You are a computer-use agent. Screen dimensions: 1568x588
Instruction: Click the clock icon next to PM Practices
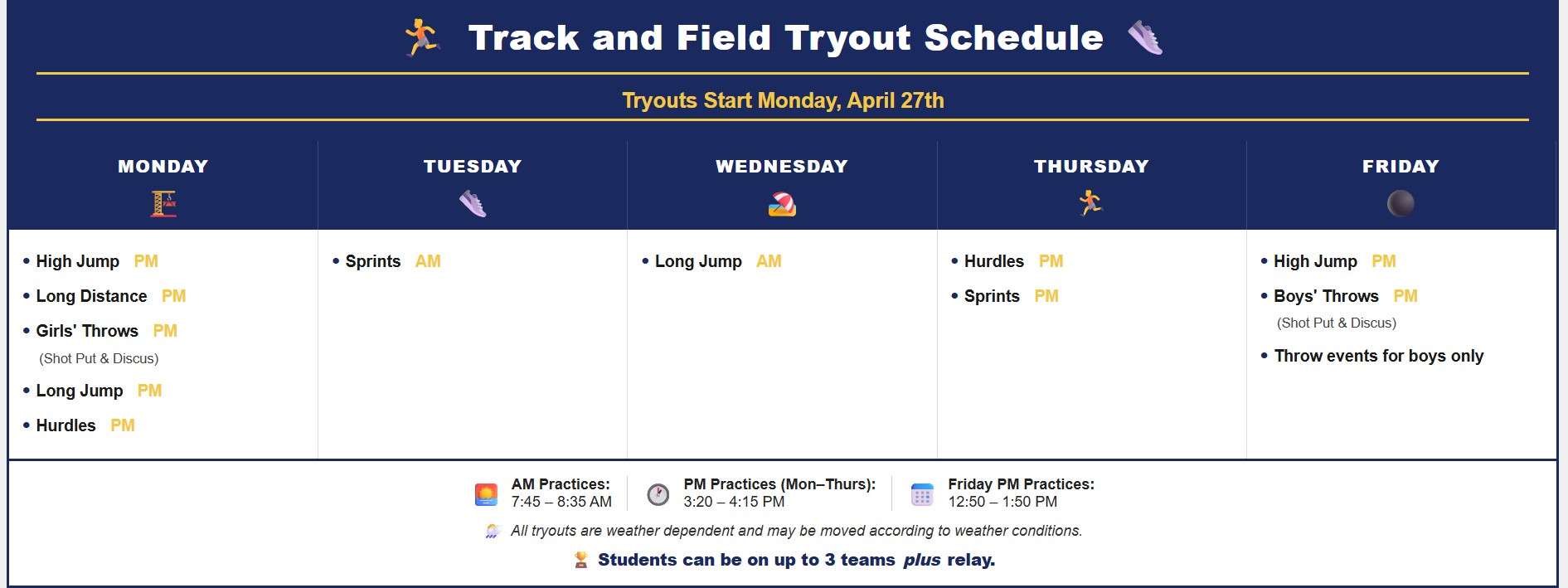point(658,494)
